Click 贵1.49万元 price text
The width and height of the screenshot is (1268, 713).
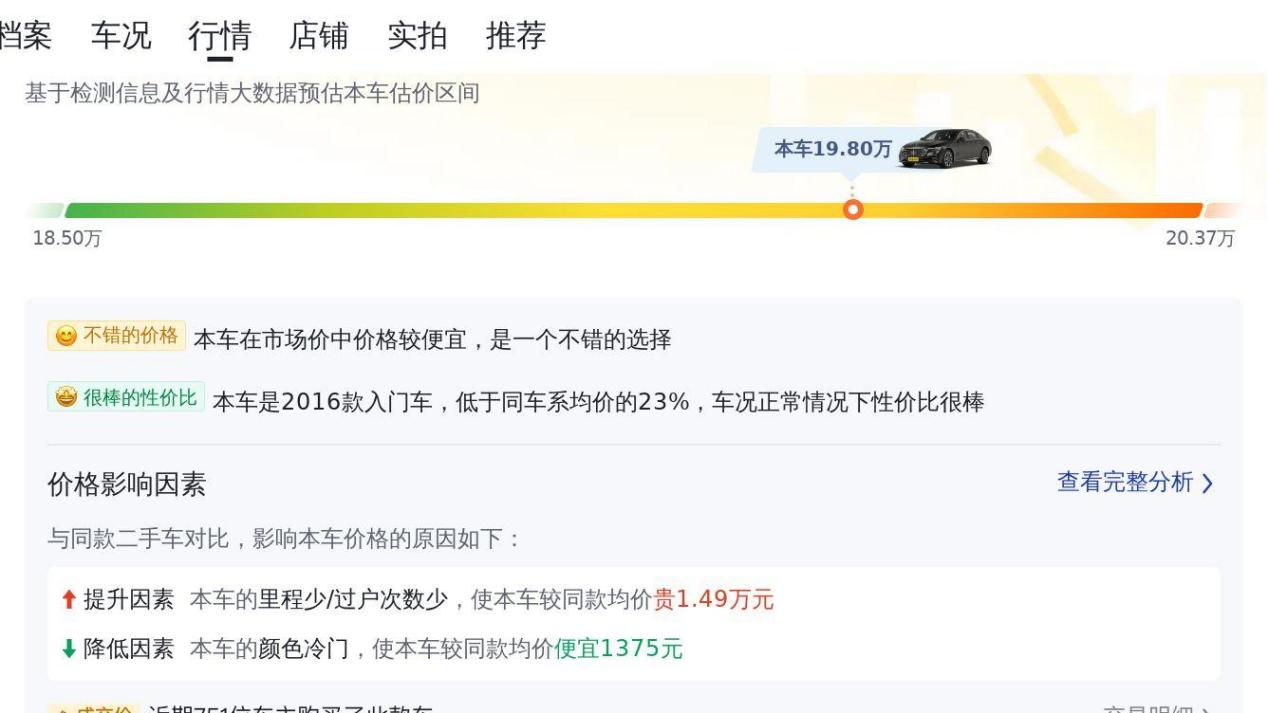714,600
